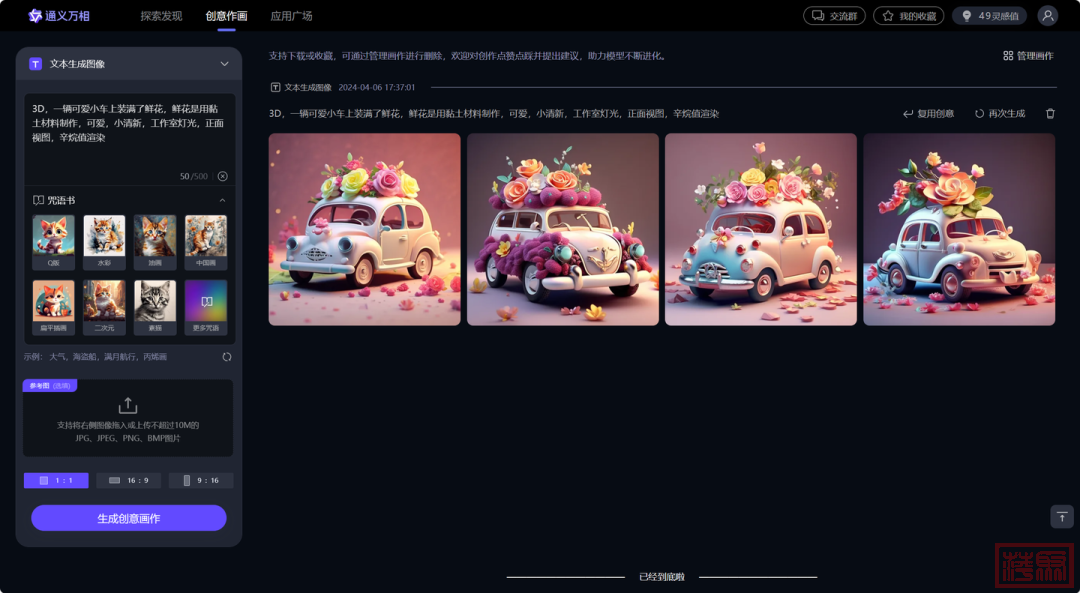The image size is (1080, 593).
Task: Click the upload reference image icon
Action: click(128, 405)
